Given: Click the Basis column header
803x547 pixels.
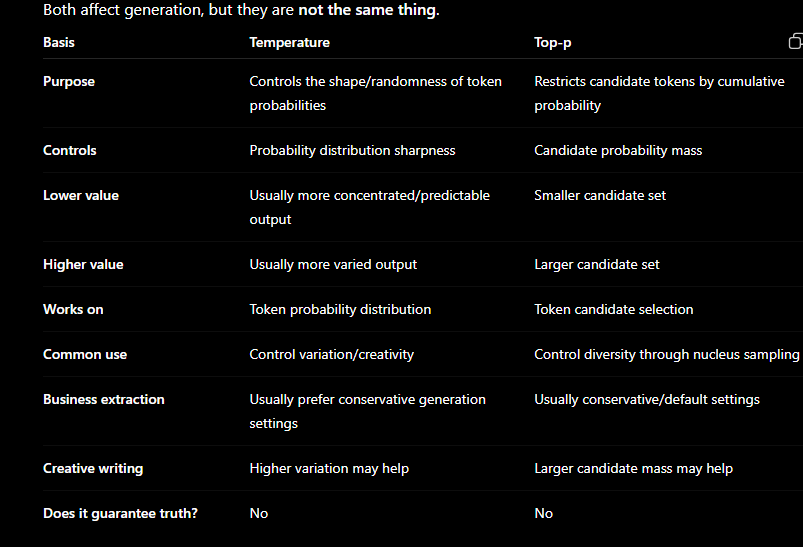Looking at the screenshot, I should point(59,43).
